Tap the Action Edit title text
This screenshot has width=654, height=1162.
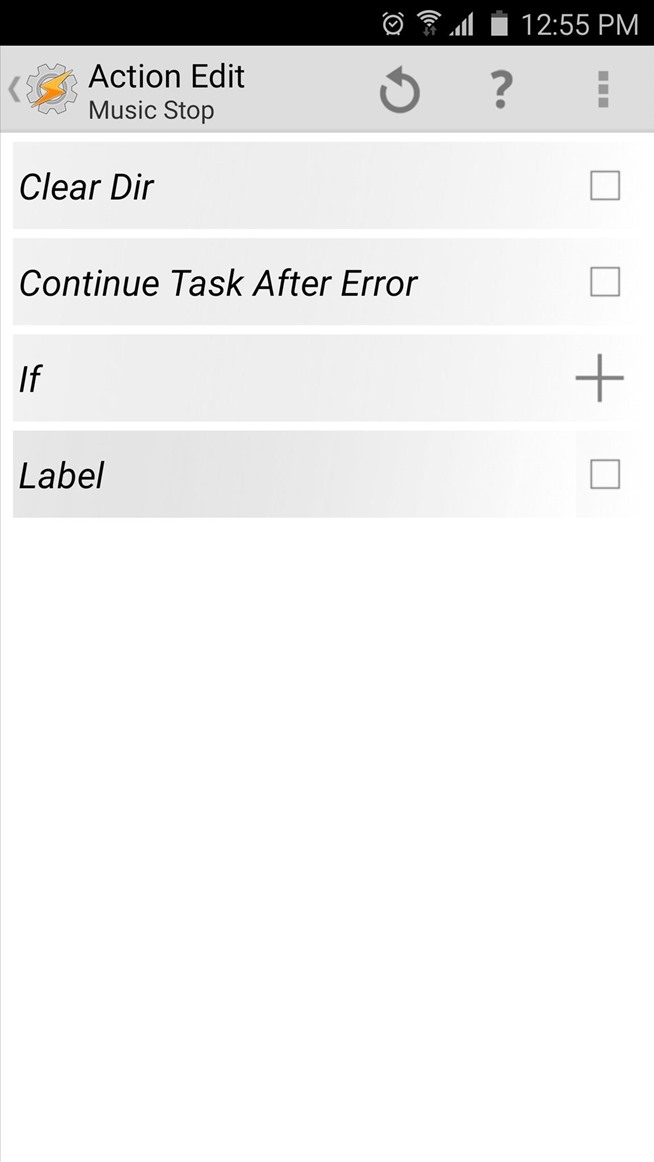pos(166,77)
